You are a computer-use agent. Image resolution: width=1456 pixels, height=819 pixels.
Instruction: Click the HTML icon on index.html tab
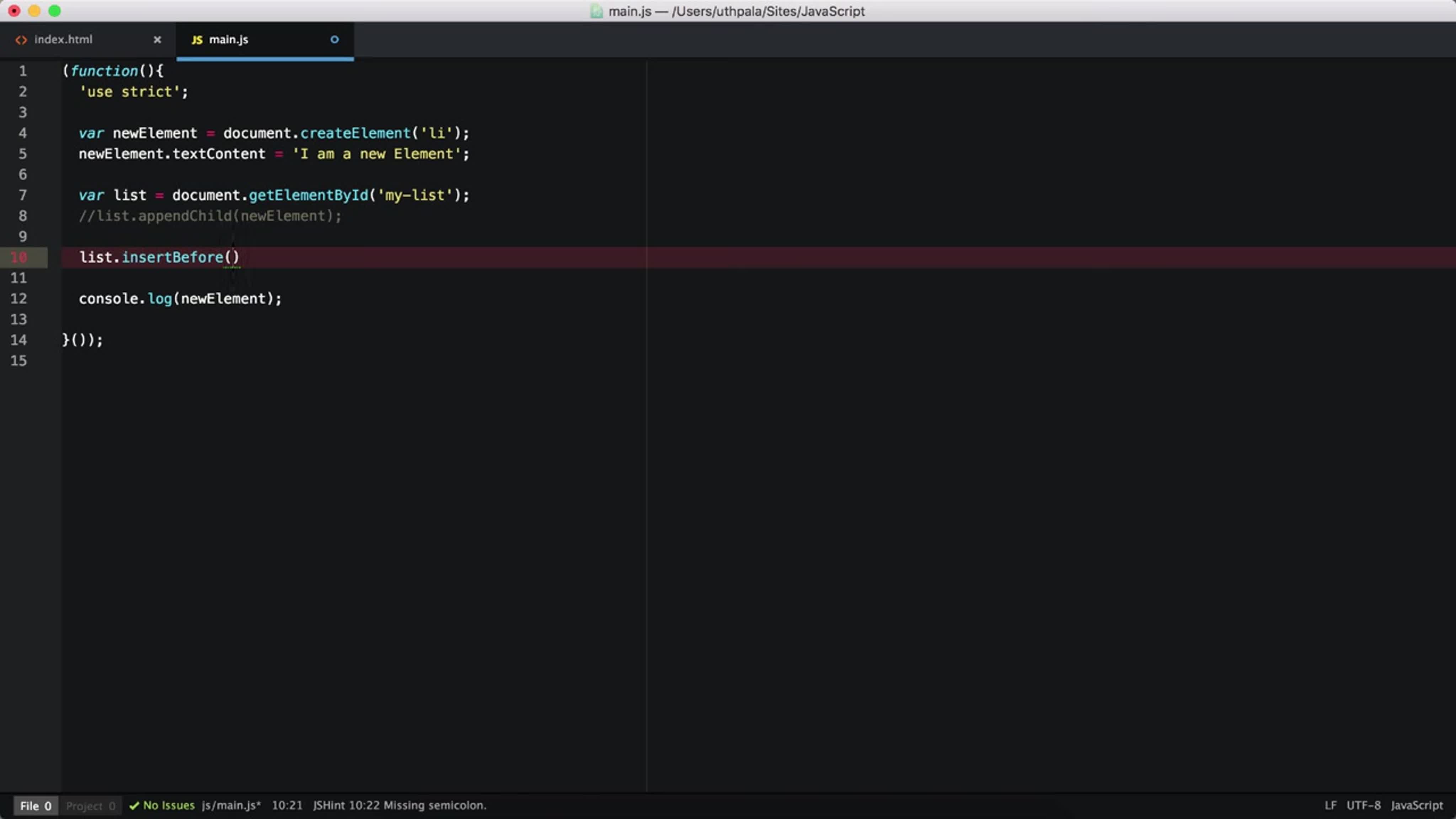(x=21, y=39)
